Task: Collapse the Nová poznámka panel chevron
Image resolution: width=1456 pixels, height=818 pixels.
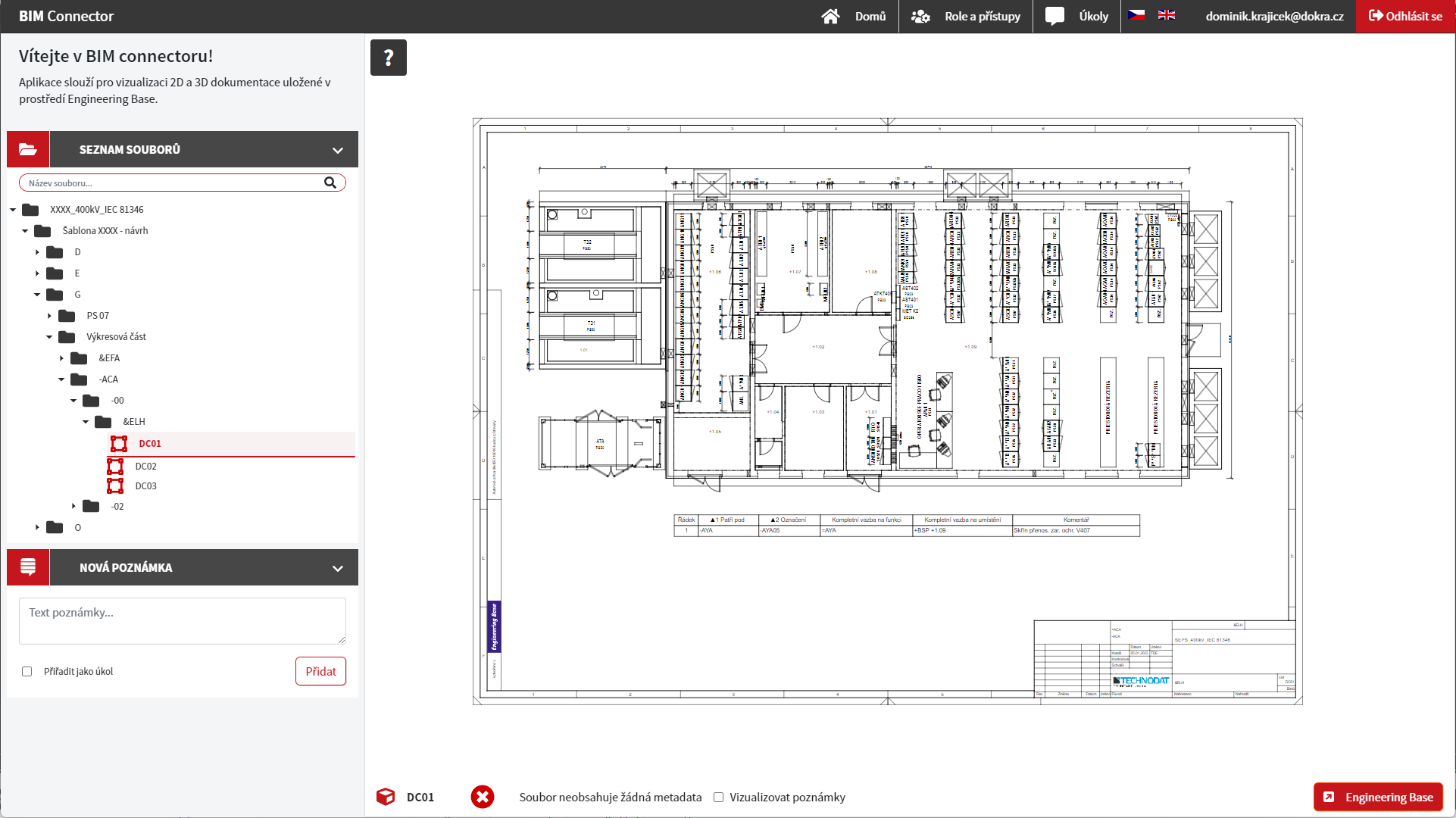Action: pos(338,568)
